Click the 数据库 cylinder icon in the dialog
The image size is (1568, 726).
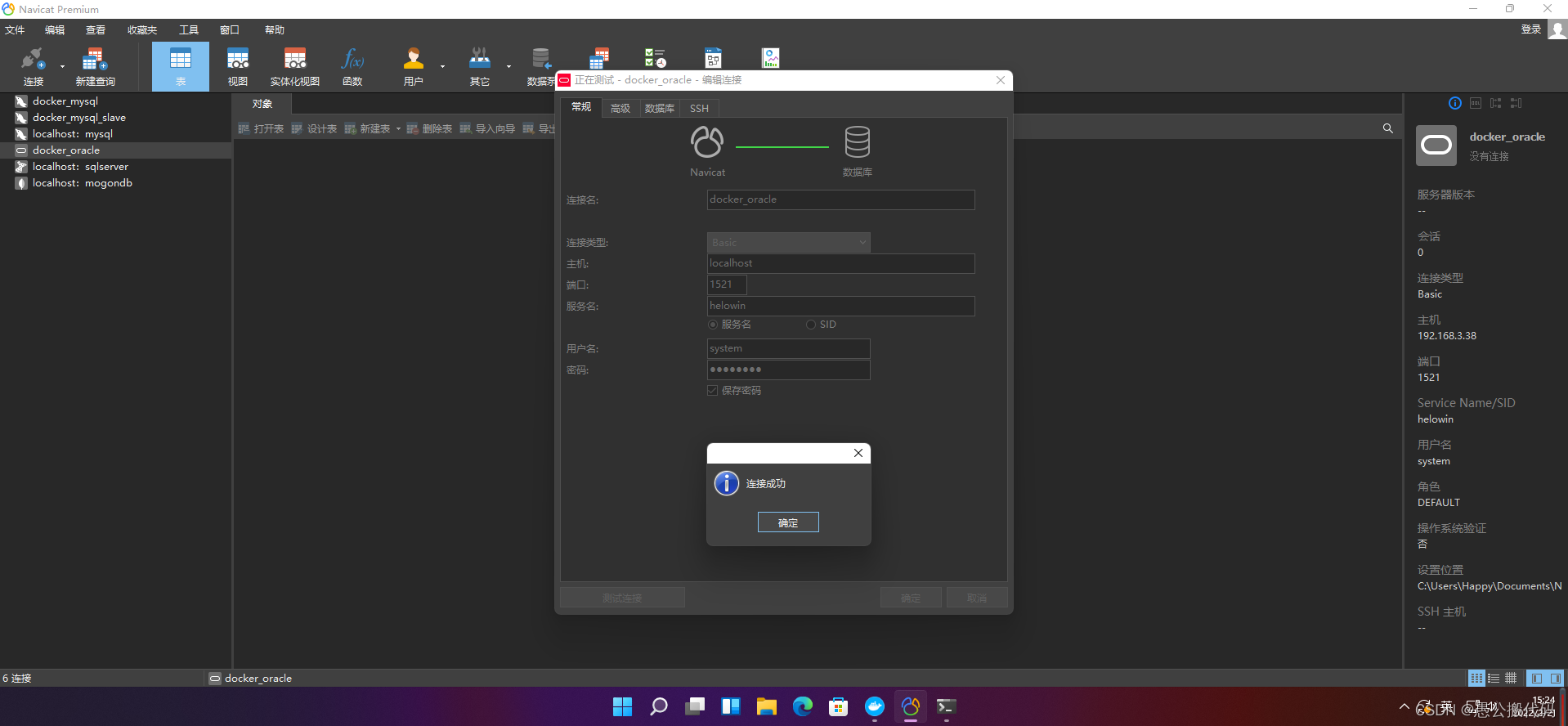pyautogui.click(x=858, y=141)
